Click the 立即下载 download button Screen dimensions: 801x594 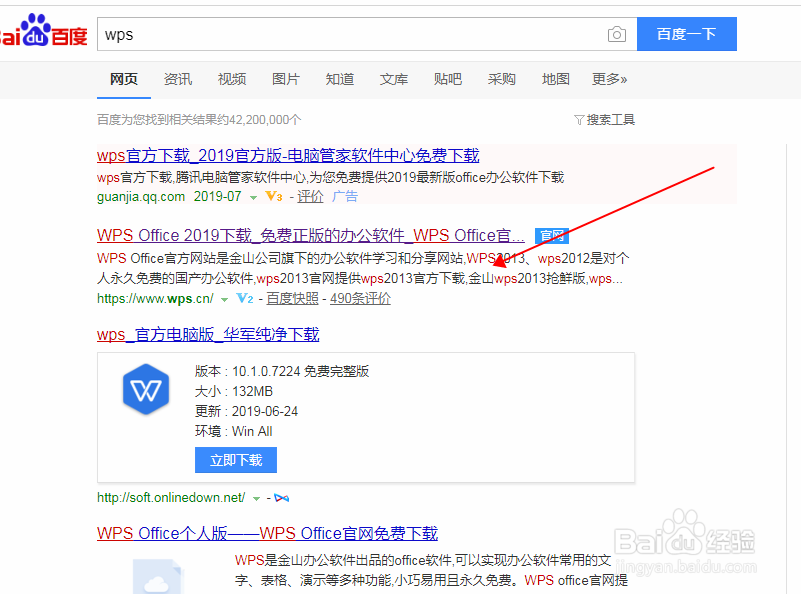(235, 460)
